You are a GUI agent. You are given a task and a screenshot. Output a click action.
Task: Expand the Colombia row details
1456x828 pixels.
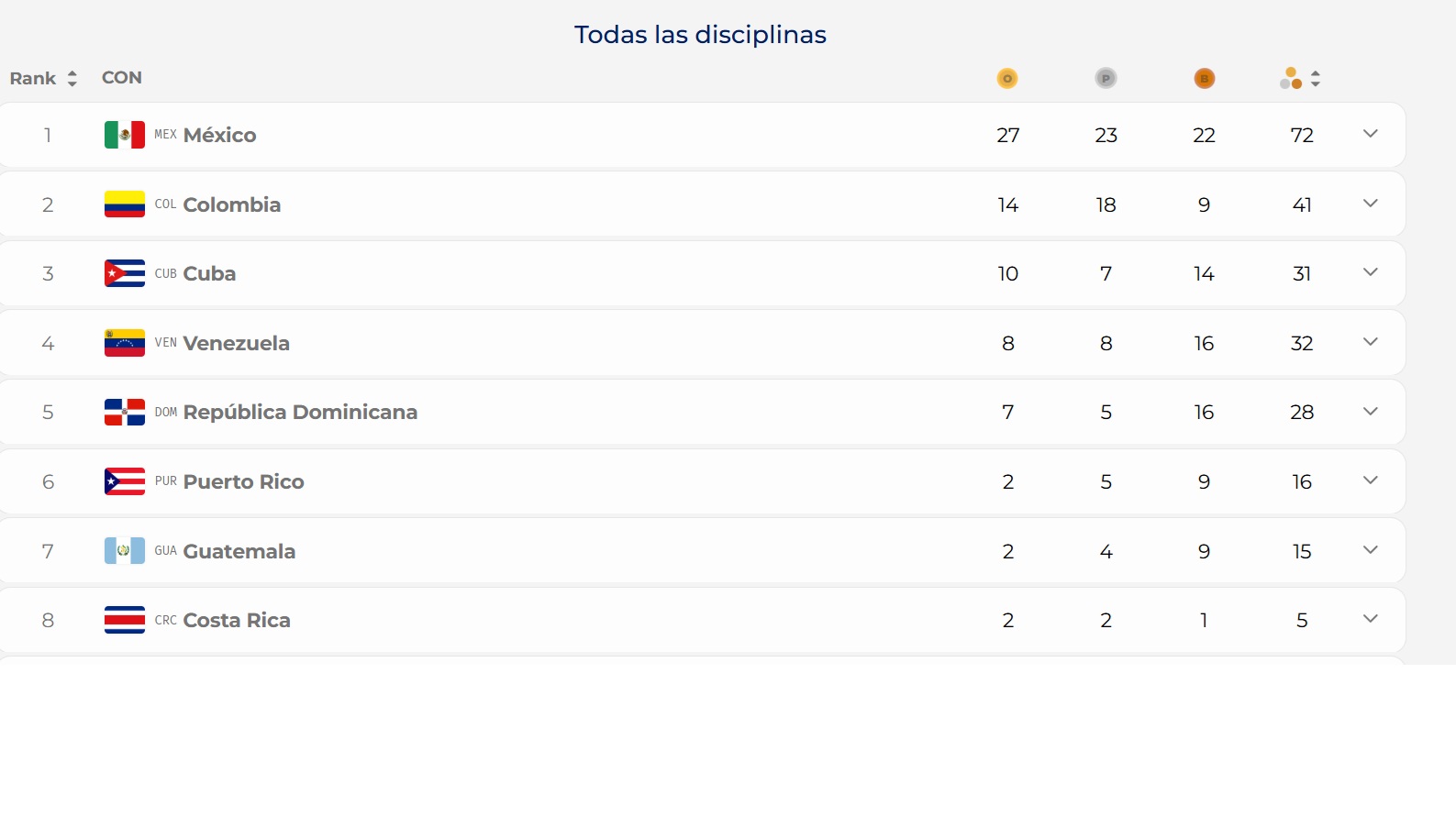coord(1371,204)
